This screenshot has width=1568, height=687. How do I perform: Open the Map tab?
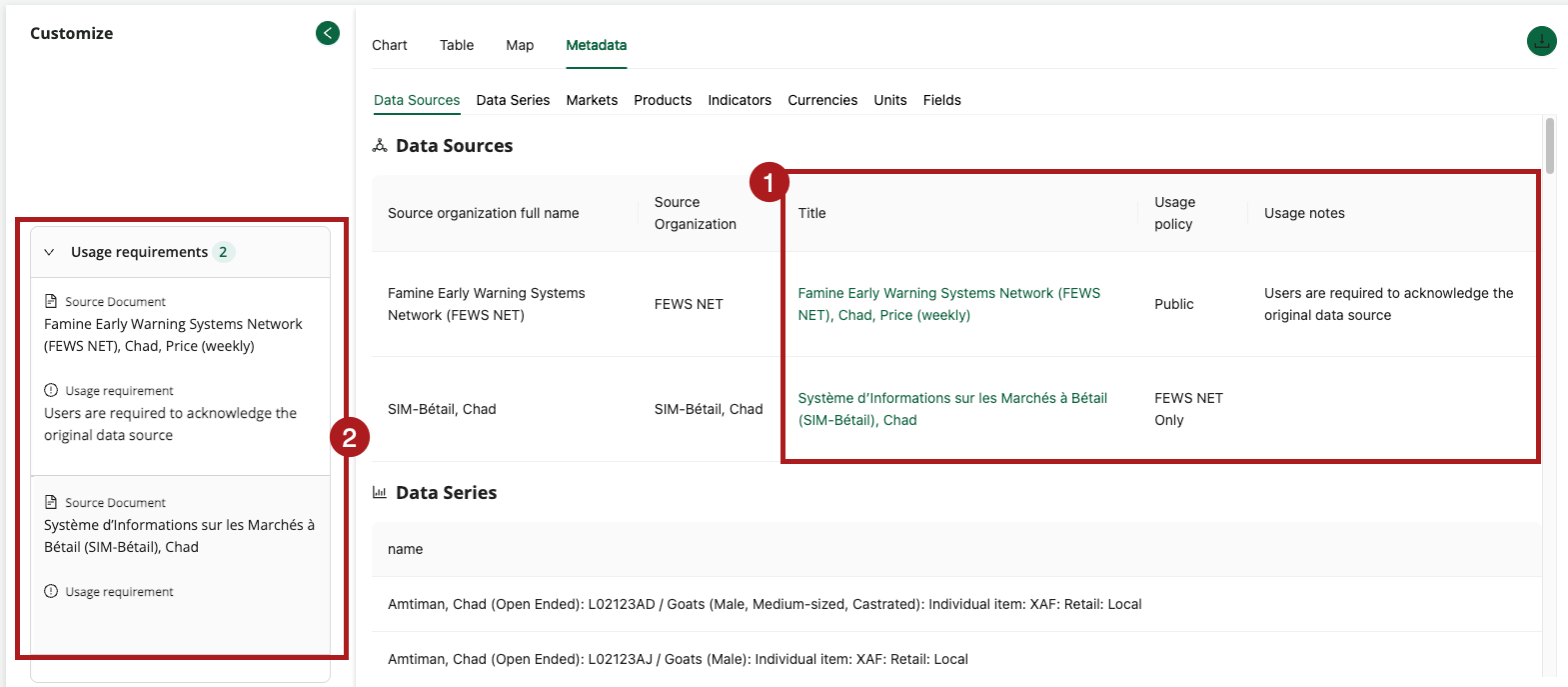520,45
